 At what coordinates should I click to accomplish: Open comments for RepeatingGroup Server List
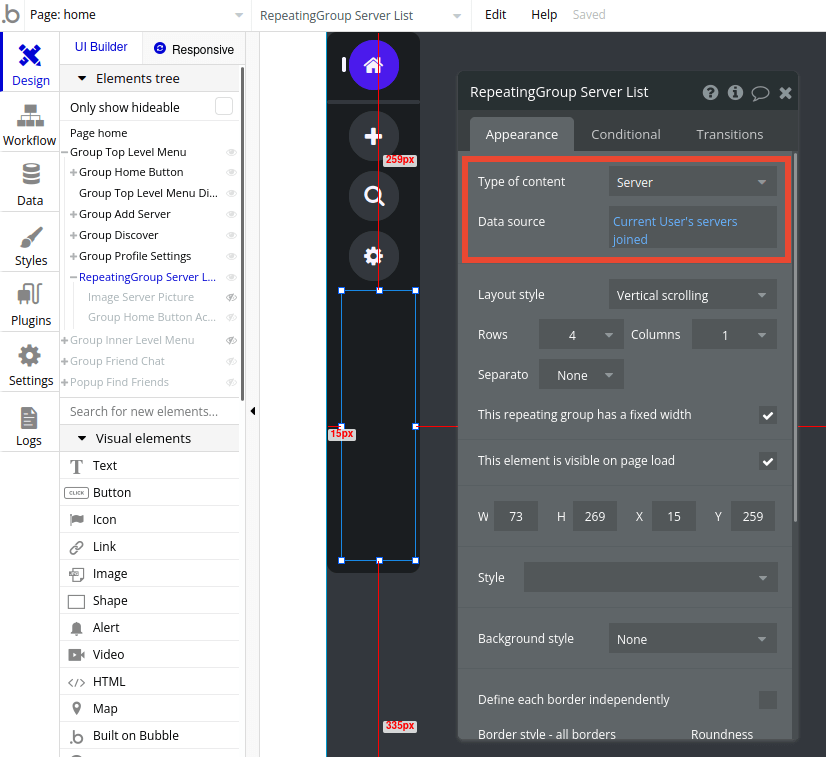(760, 92)
